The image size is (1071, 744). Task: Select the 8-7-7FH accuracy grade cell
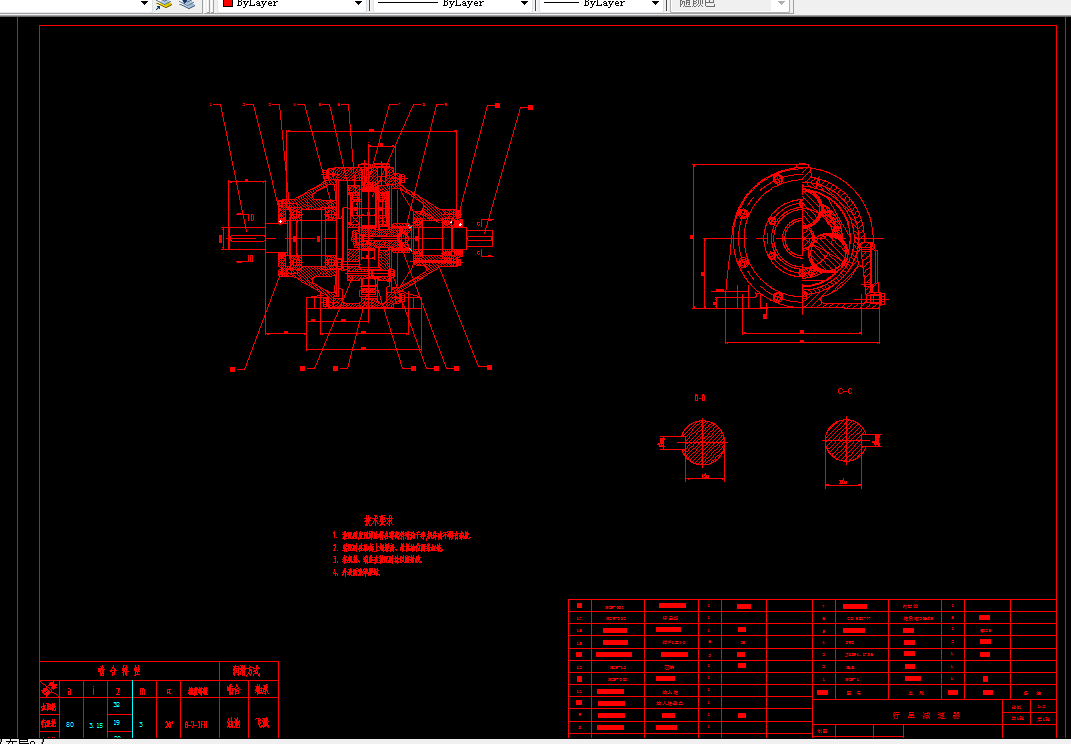196,725
